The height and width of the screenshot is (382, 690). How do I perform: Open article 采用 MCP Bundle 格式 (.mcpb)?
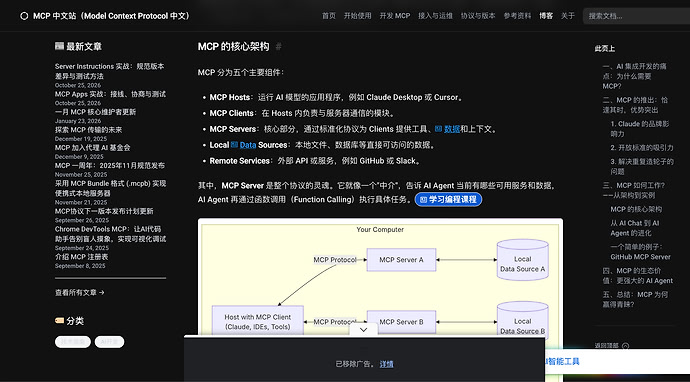click(110, 188)
